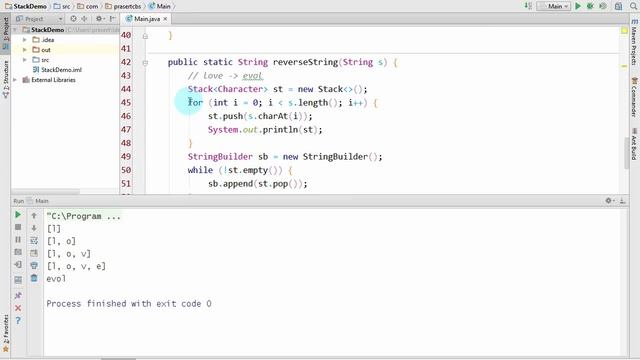
Task: Open the Project view selector dropdown
Action: click(x=39, y=19)
